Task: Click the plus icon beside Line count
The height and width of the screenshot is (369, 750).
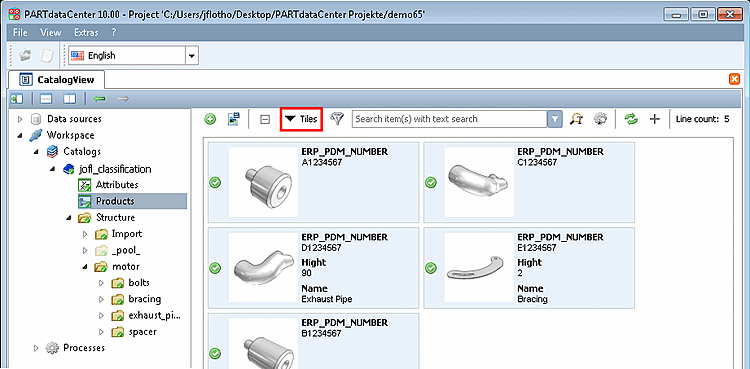Action: [654, 119]
